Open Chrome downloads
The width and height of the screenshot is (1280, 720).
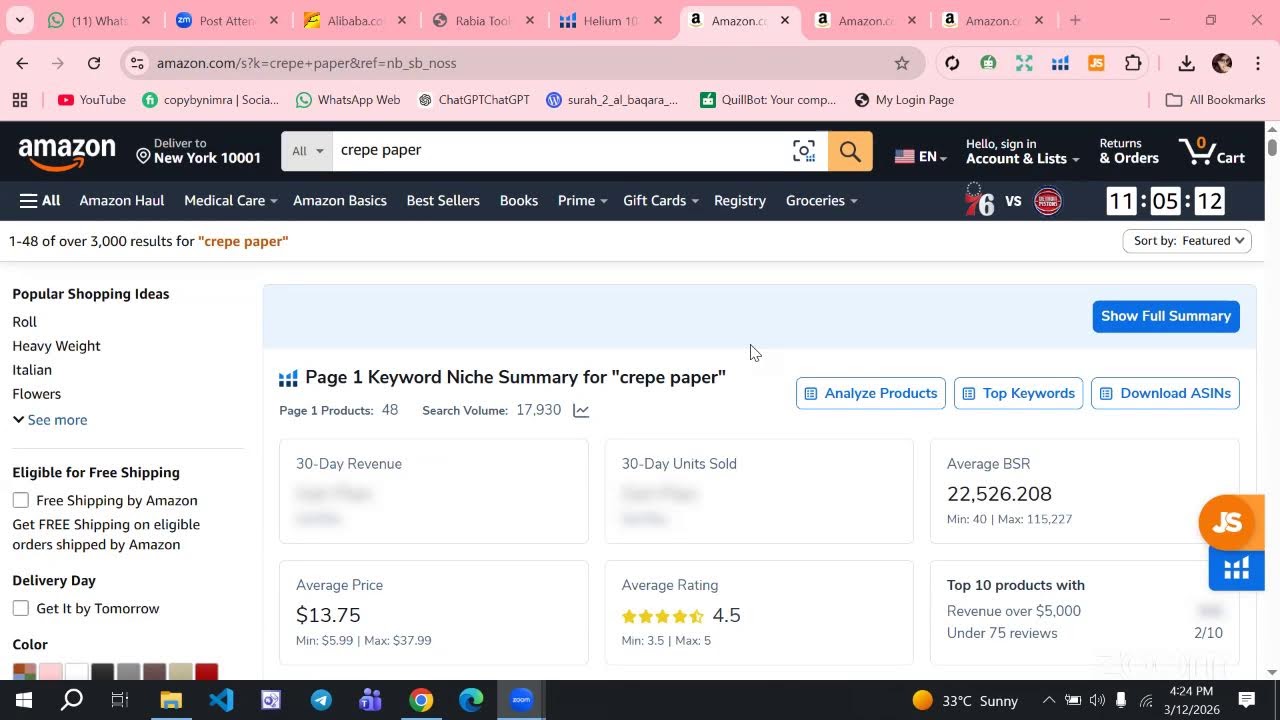(x=1186, y=63)
